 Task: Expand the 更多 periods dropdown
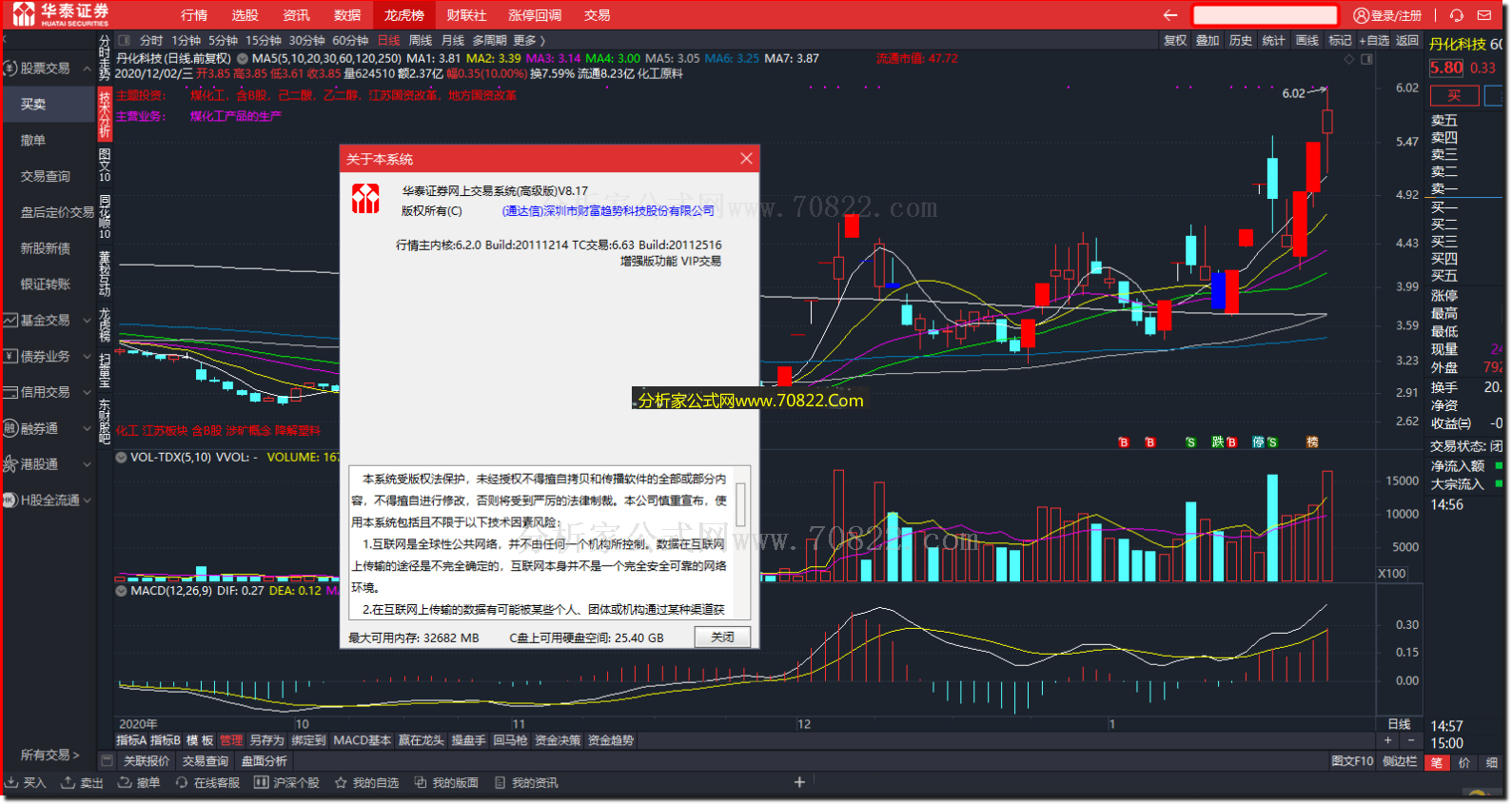tap(528, 41)
